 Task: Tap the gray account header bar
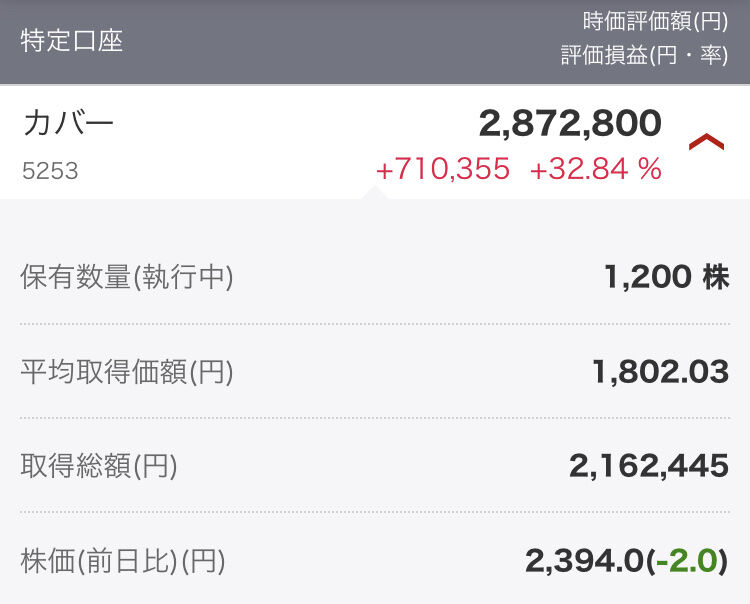click(x=375, y=42)
